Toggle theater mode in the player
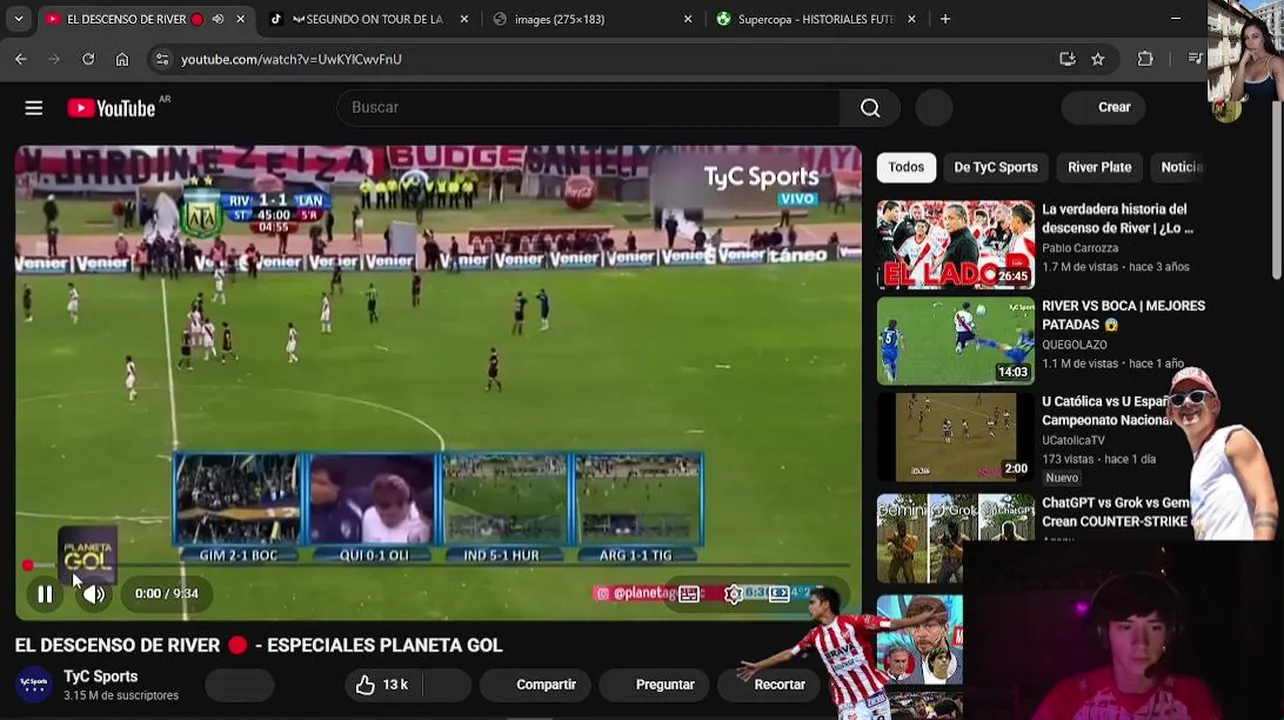The height and width of the screenshot is (720, 1284). pos(779,594)
